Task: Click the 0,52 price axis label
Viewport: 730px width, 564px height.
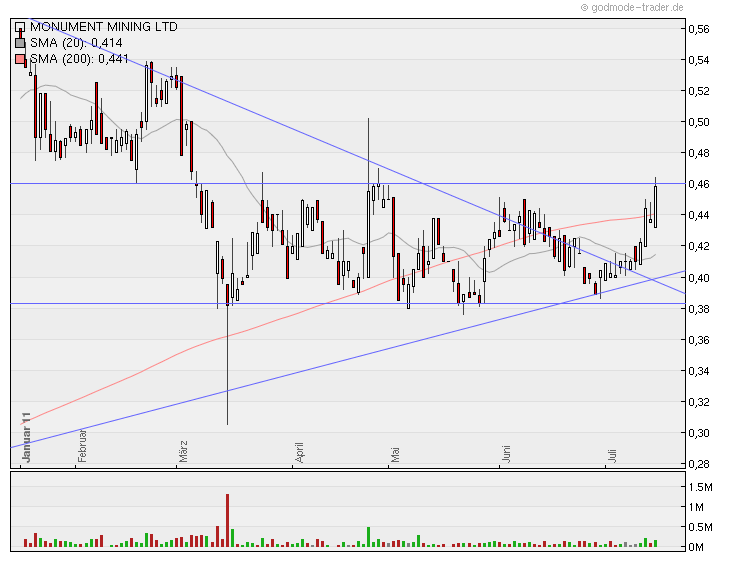Action: 699,91
